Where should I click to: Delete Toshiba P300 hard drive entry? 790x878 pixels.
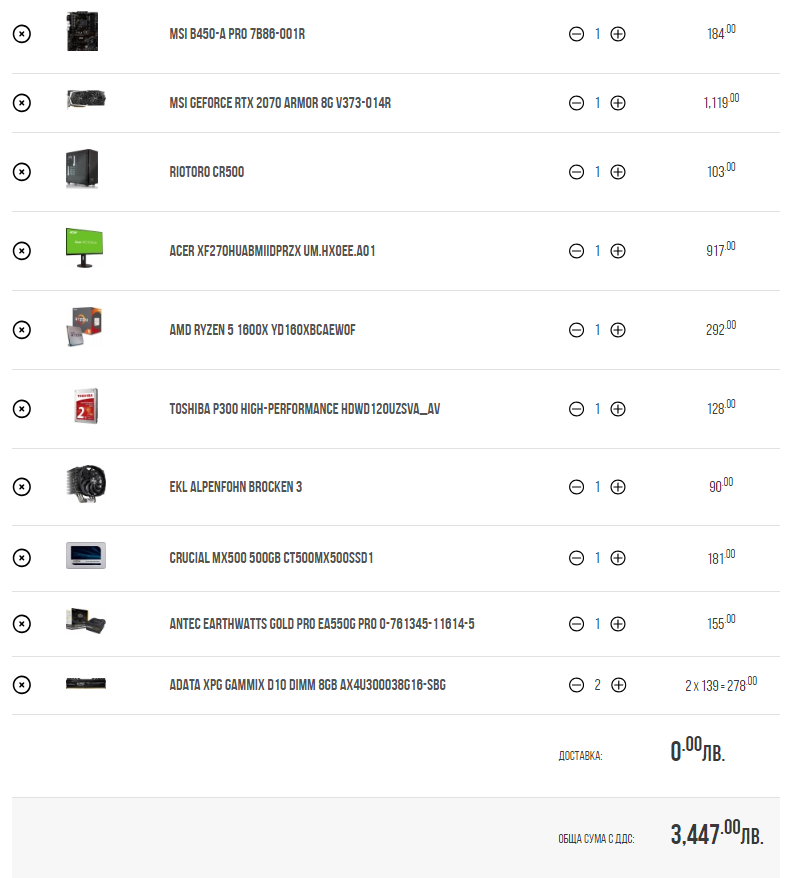pyautogui.click(x=22, y=409)
